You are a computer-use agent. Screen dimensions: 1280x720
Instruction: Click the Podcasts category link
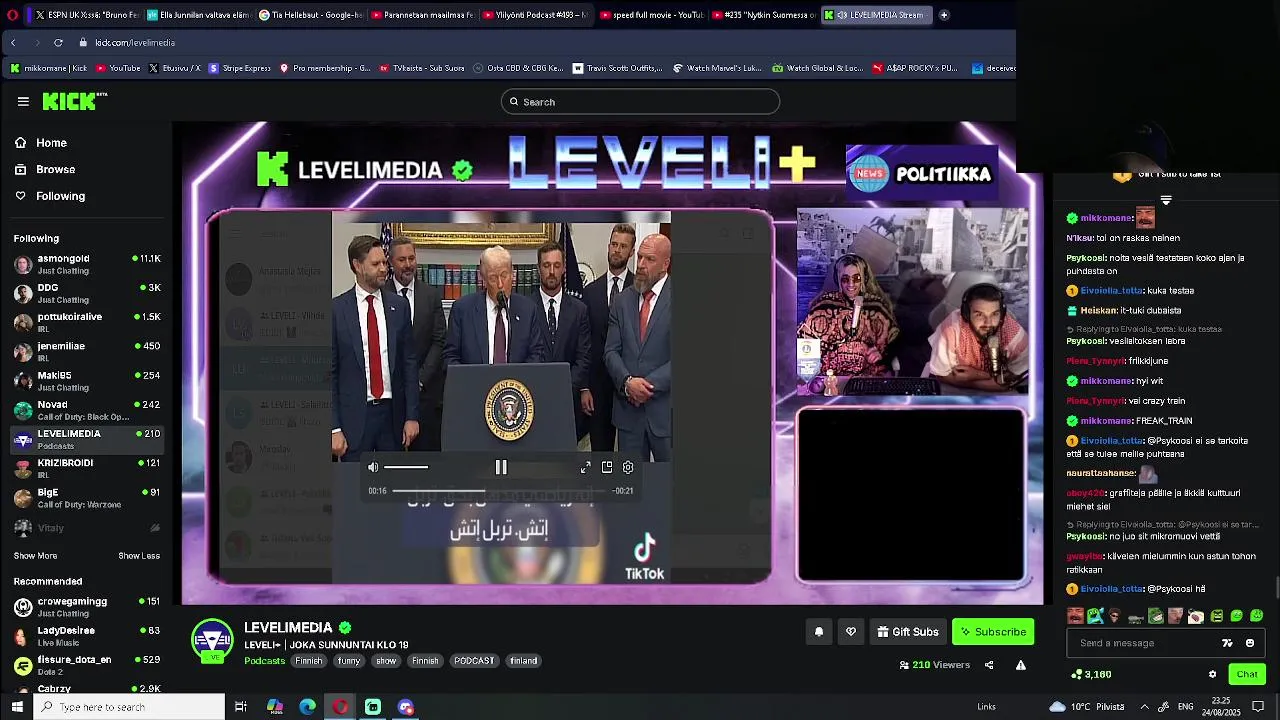point(265,661)
